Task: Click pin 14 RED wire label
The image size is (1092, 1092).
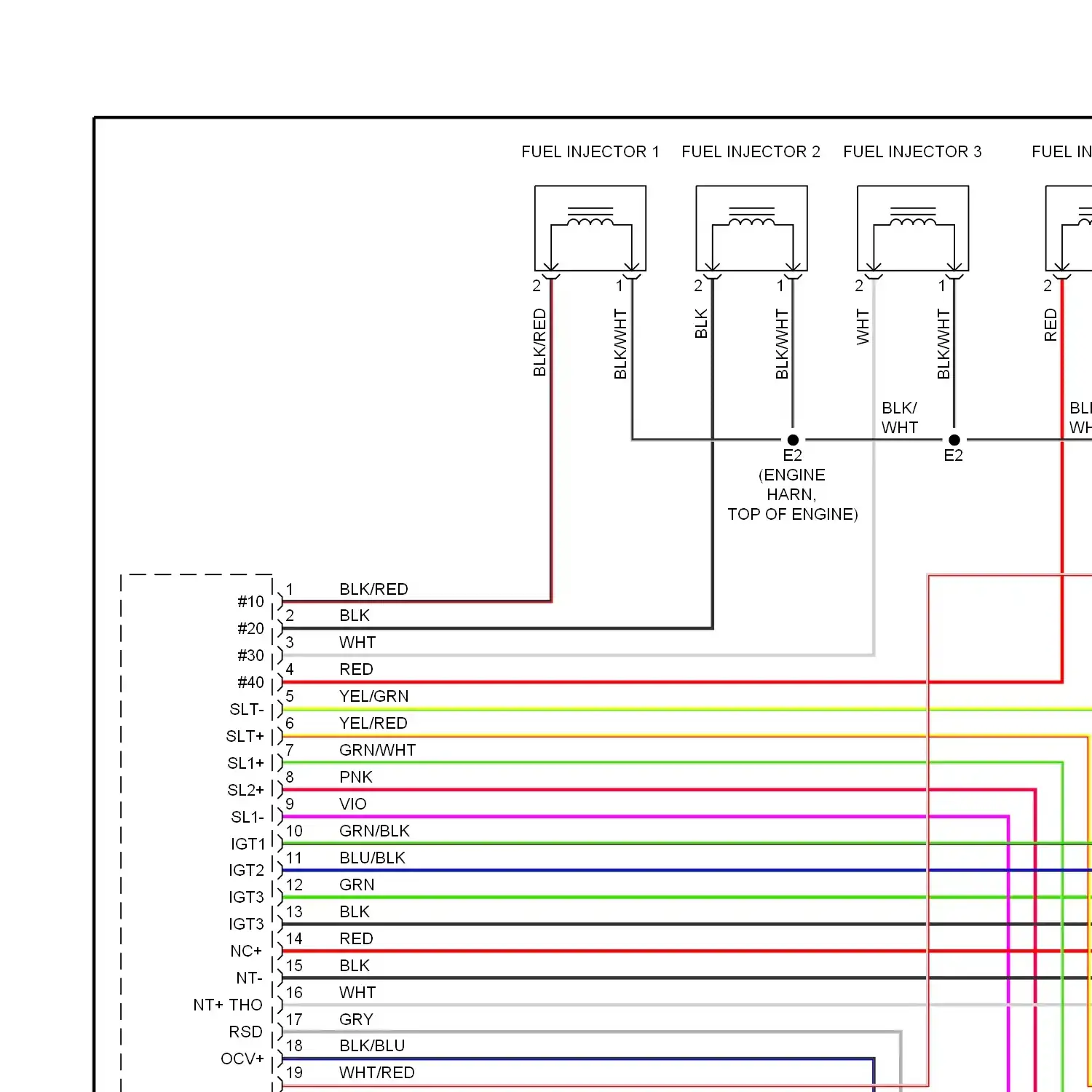Action: 356,938
